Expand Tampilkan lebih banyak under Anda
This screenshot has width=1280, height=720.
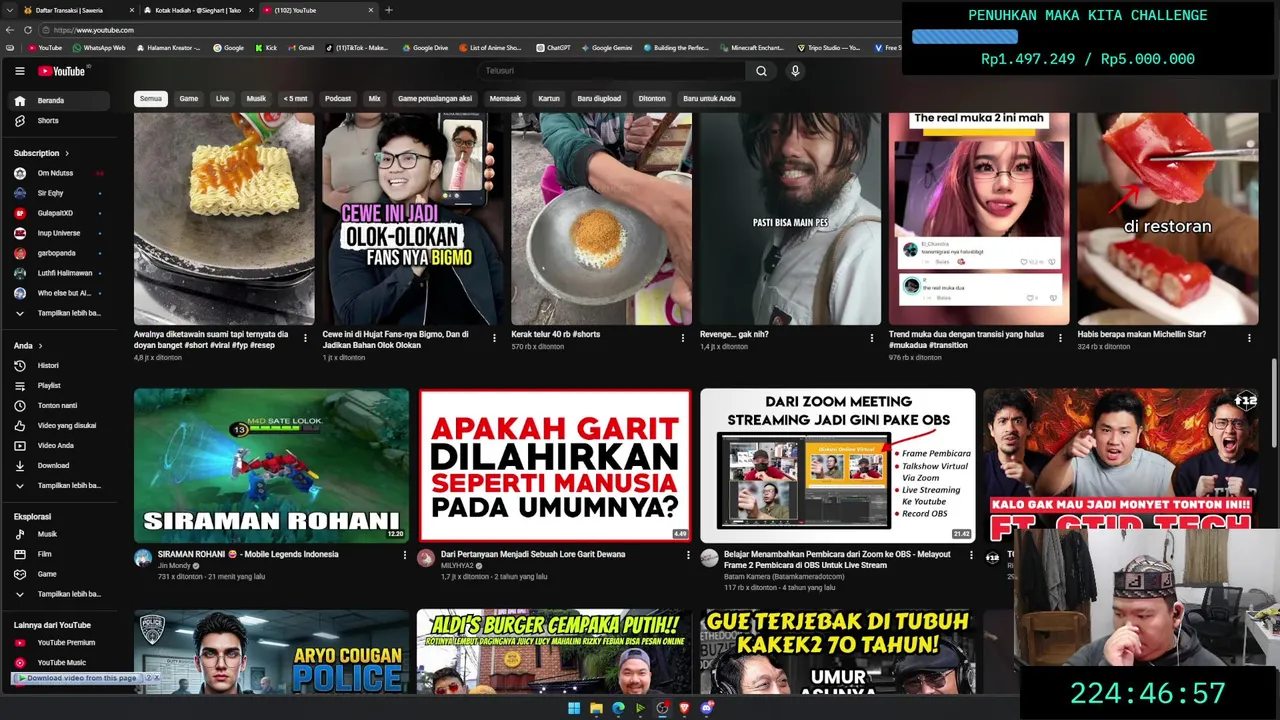59,486
